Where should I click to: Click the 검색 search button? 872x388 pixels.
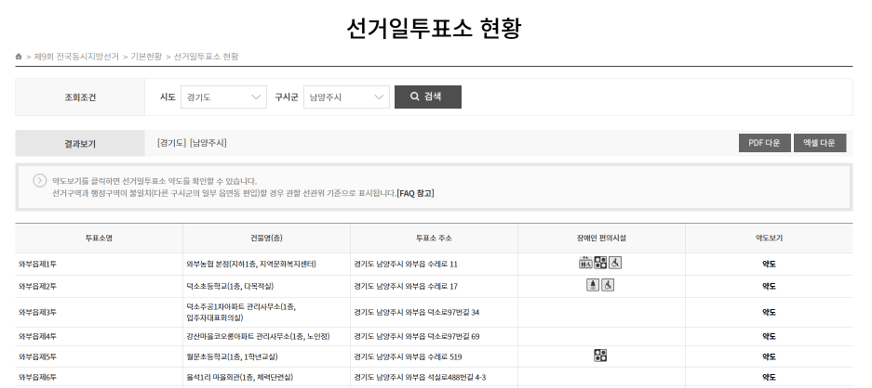tap(428, 97)
